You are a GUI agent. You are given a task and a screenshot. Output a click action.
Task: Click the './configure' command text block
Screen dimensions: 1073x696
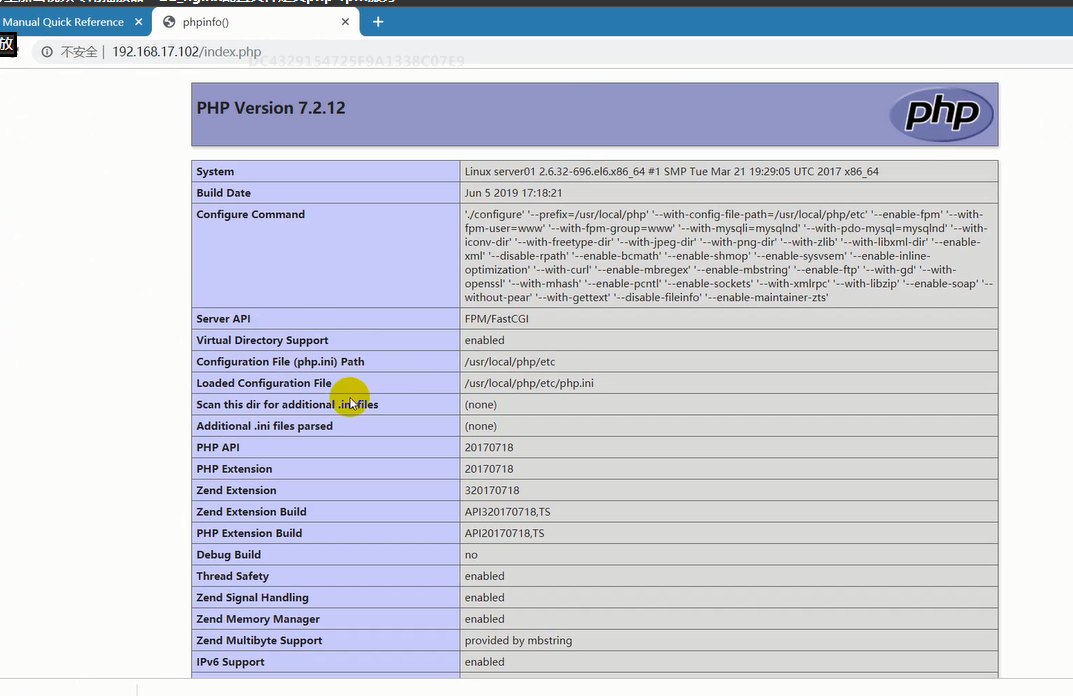[x=729, y=256]
